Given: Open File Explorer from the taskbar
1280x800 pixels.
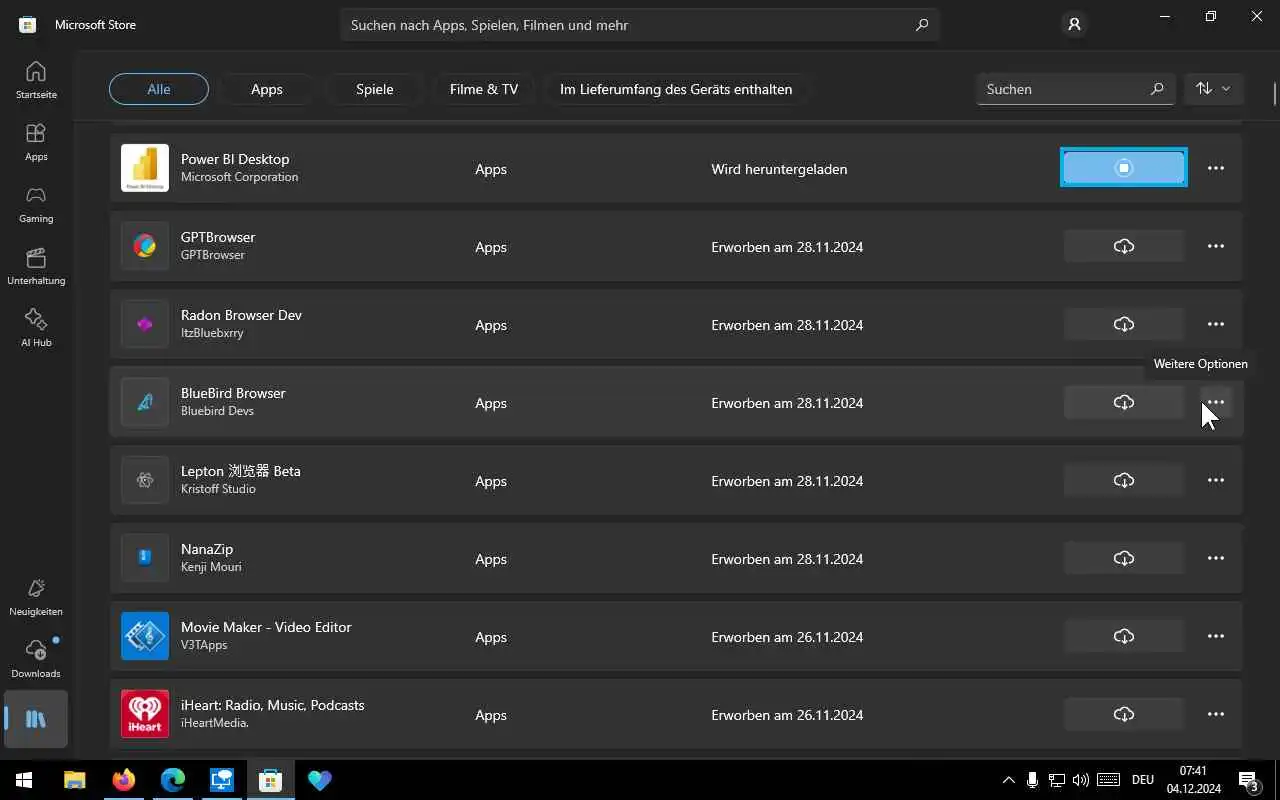Looking at the screenshot, I should pos(75,780).
